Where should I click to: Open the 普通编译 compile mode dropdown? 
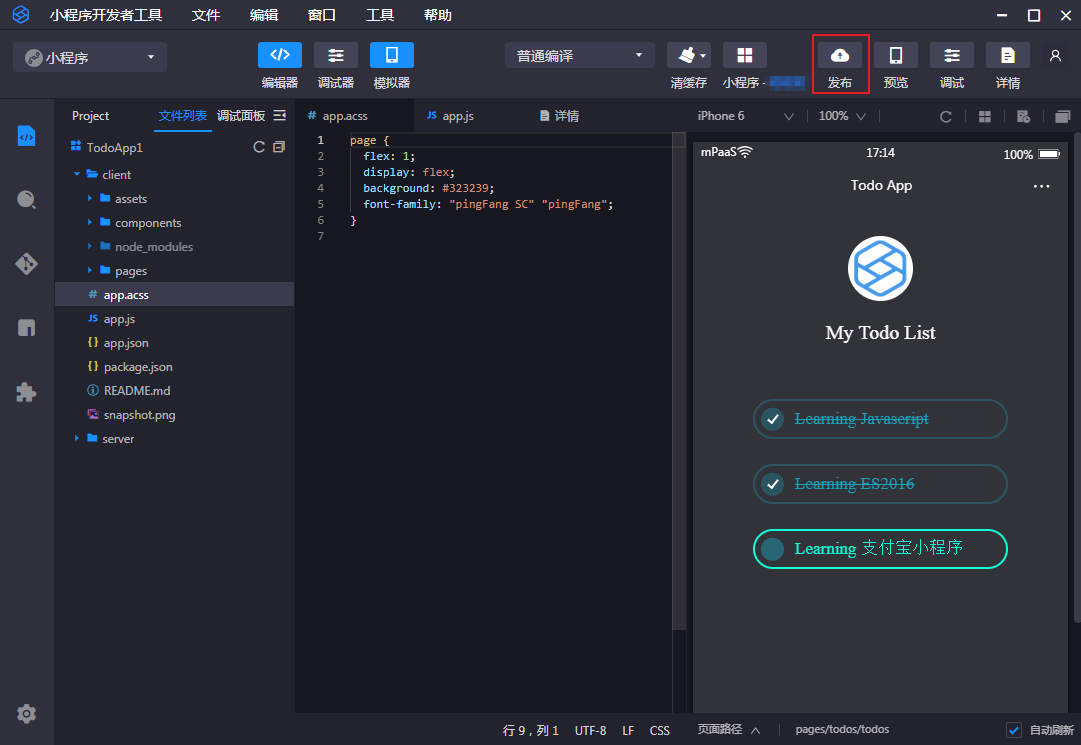coord(580,56)
